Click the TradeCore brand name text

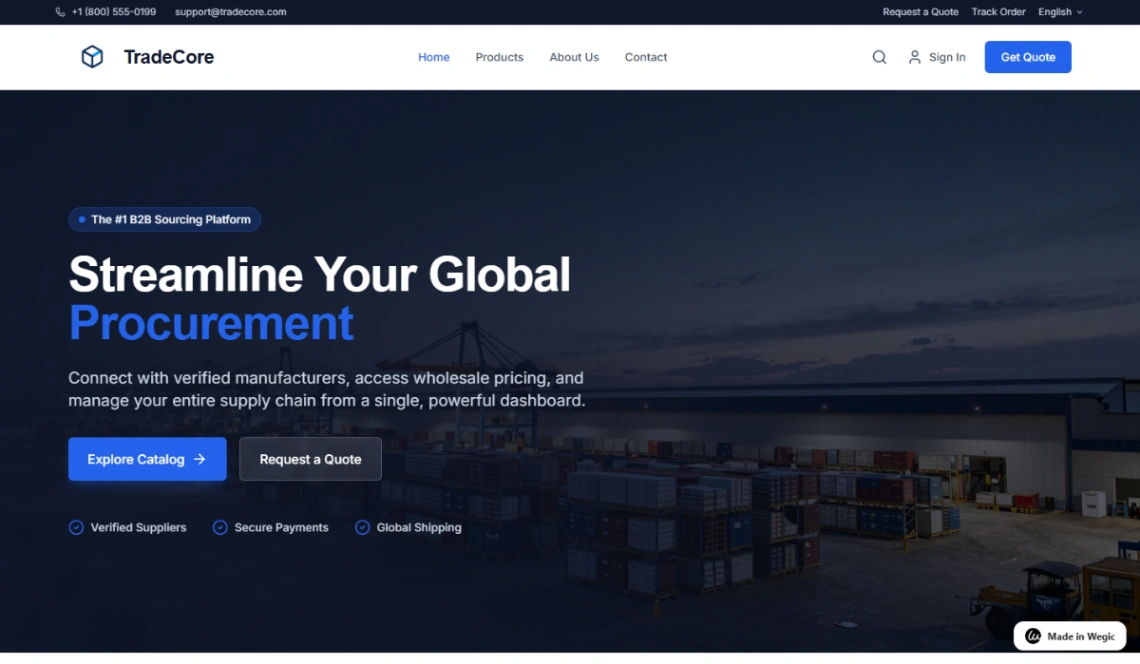[x=169, y=57]
